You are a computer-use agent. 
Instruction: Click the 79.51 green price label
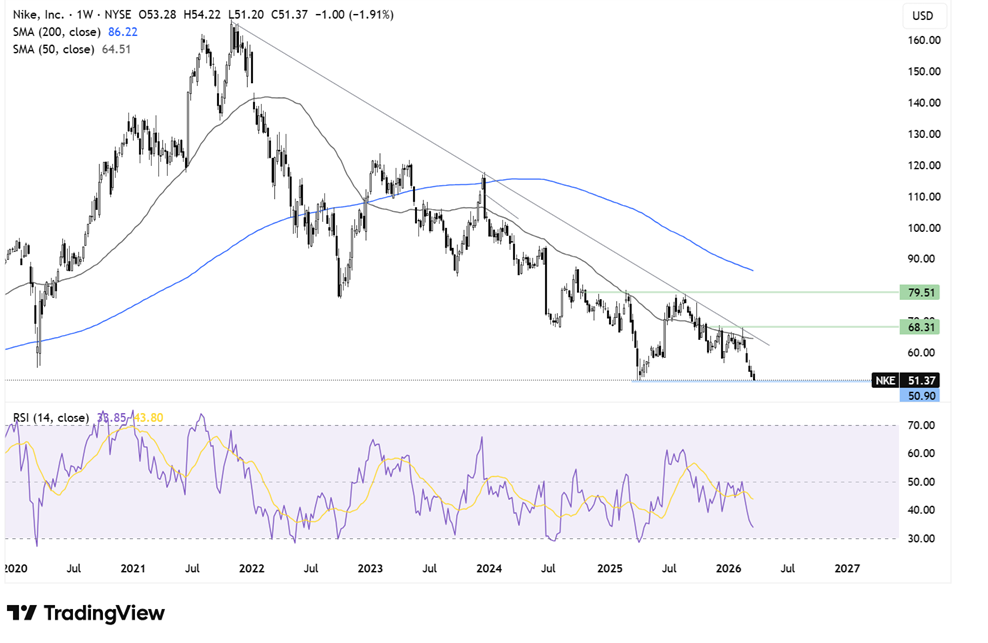(921, 293)
